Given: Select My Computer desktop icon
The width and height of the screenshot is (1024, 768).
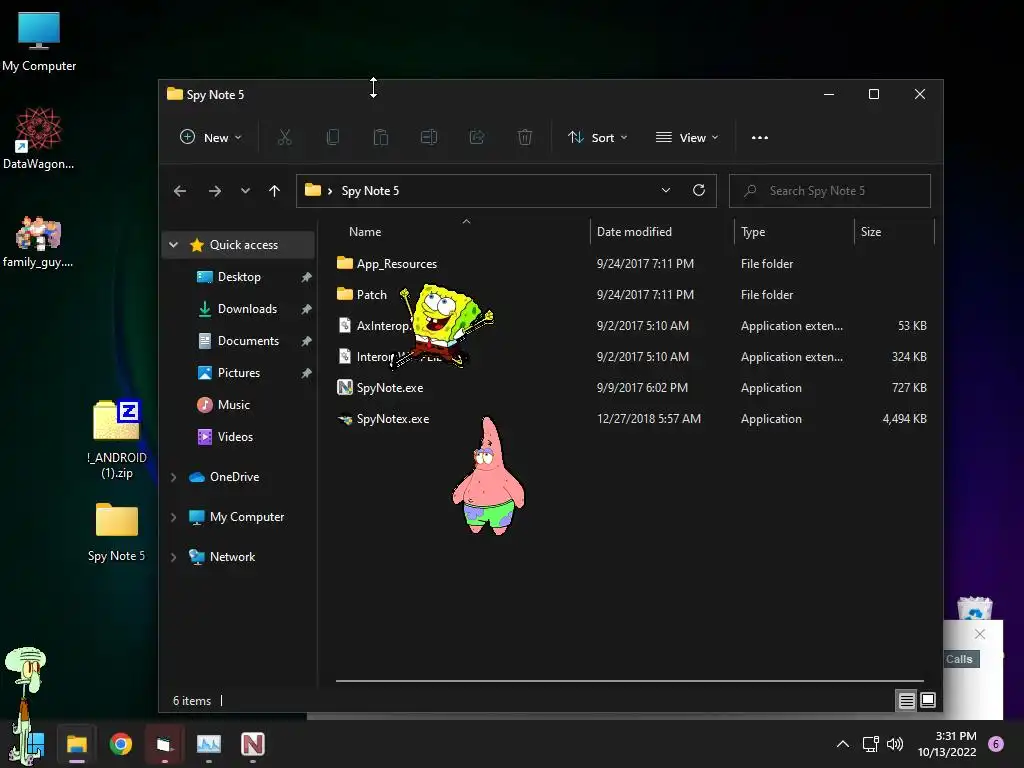Looking at the screenshot, I should tap(39, 42).
